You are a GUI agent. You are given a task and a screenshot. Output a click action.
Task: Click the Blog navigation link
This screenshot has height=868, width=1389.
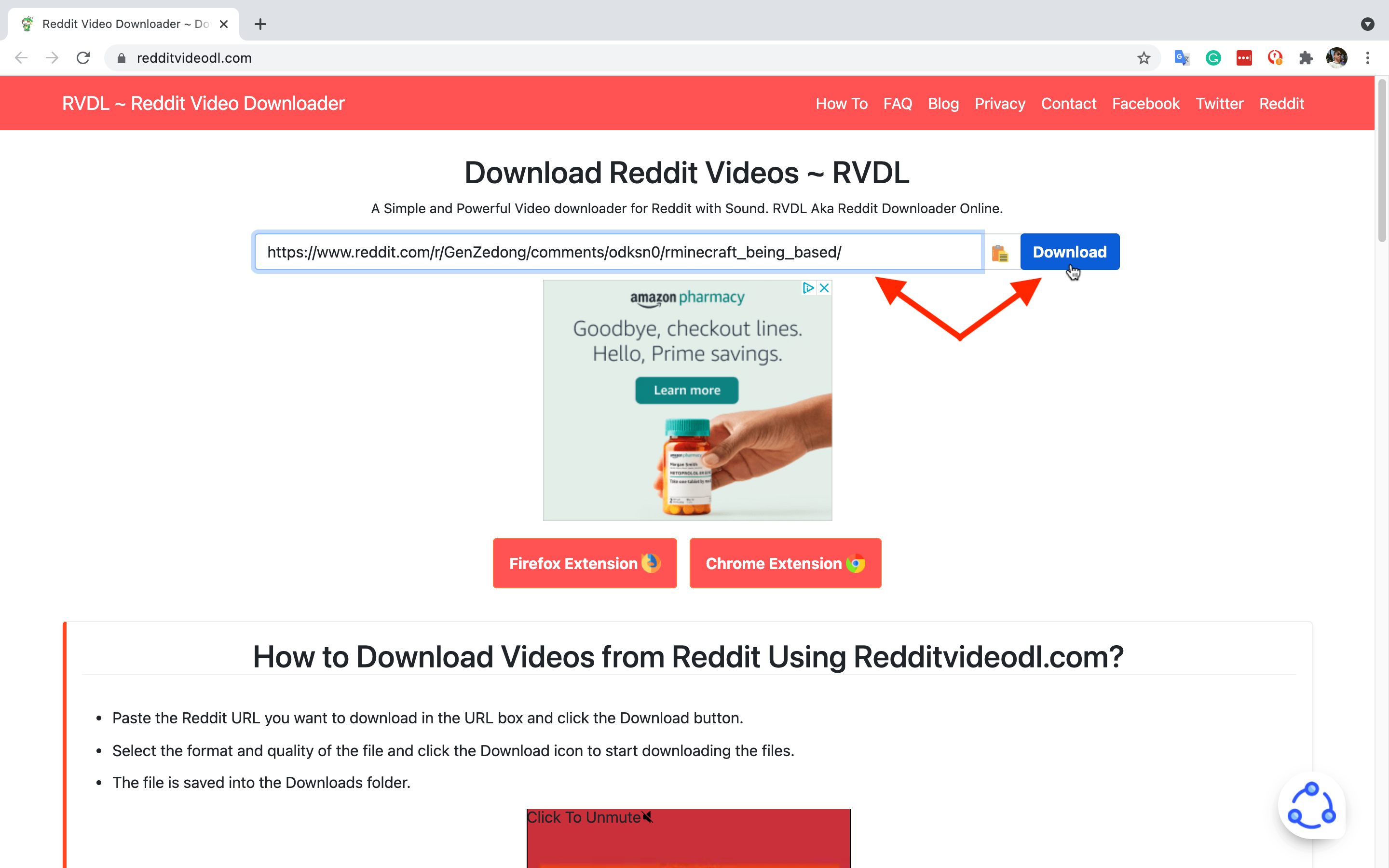pos(942,103)
